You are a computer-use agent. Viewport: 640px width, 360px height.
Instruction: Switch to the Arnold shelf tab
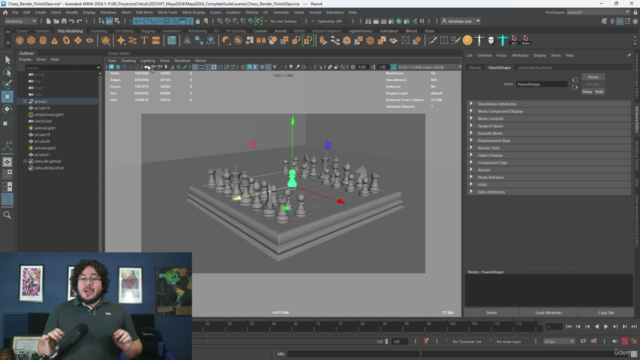pos(280,31)
